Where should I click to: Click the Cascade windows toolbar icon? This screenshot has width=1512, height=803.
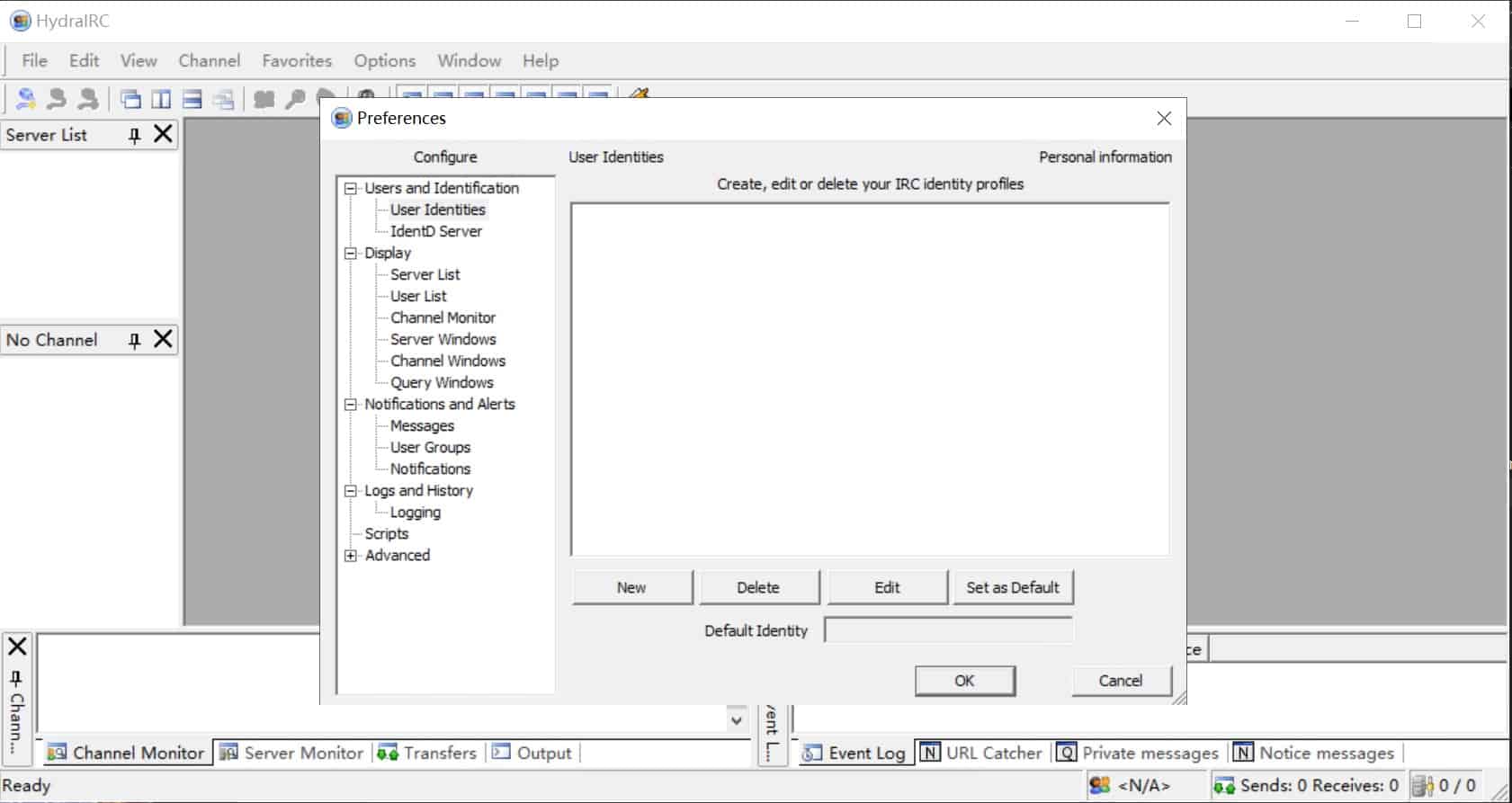(130, 99)
